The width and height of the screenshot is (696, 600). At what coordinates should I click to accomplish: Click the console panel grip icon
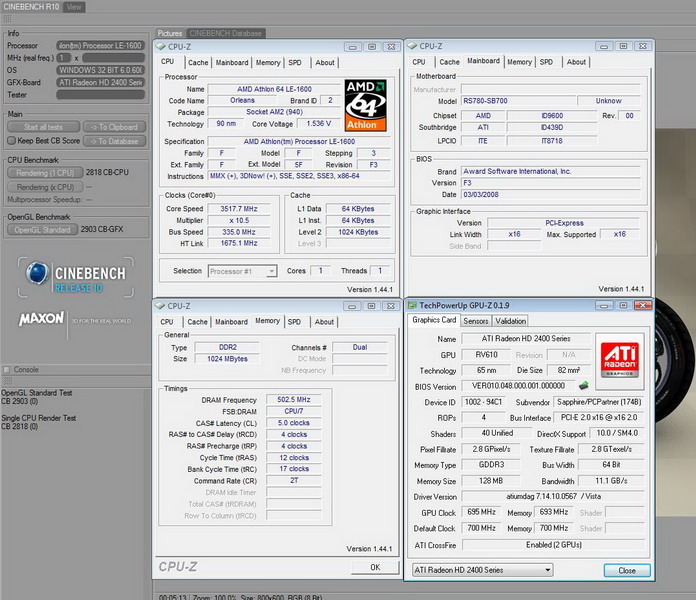tap(8, 381)
